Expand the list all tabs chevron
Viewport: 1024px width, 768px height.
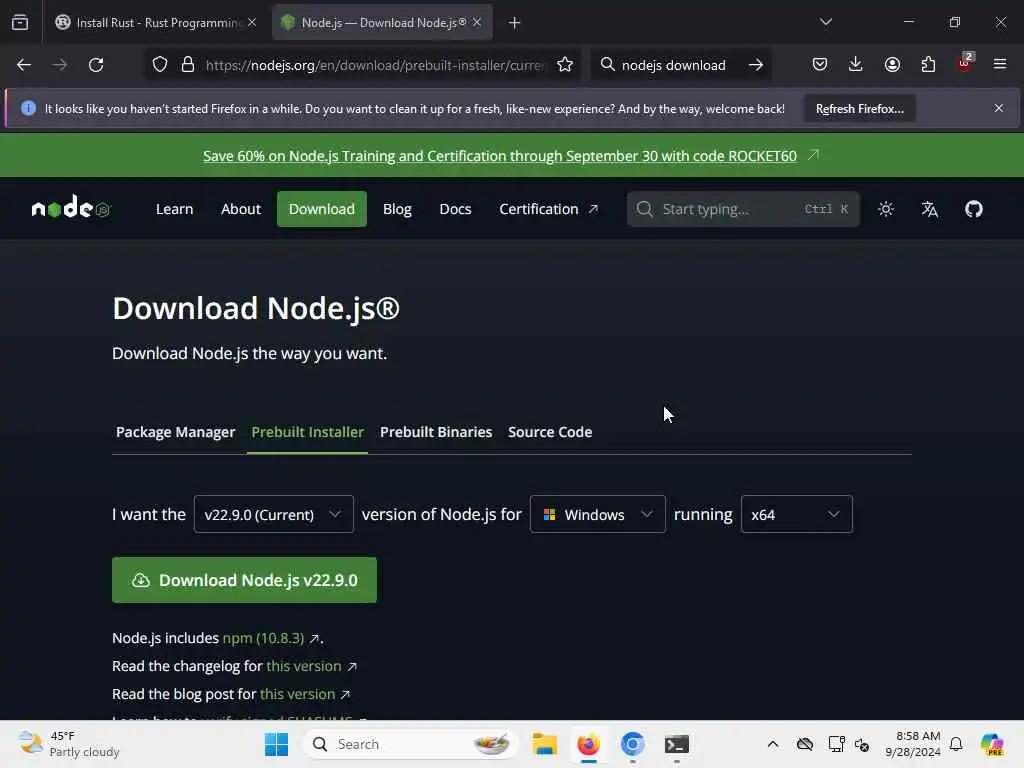pos(825,23)
